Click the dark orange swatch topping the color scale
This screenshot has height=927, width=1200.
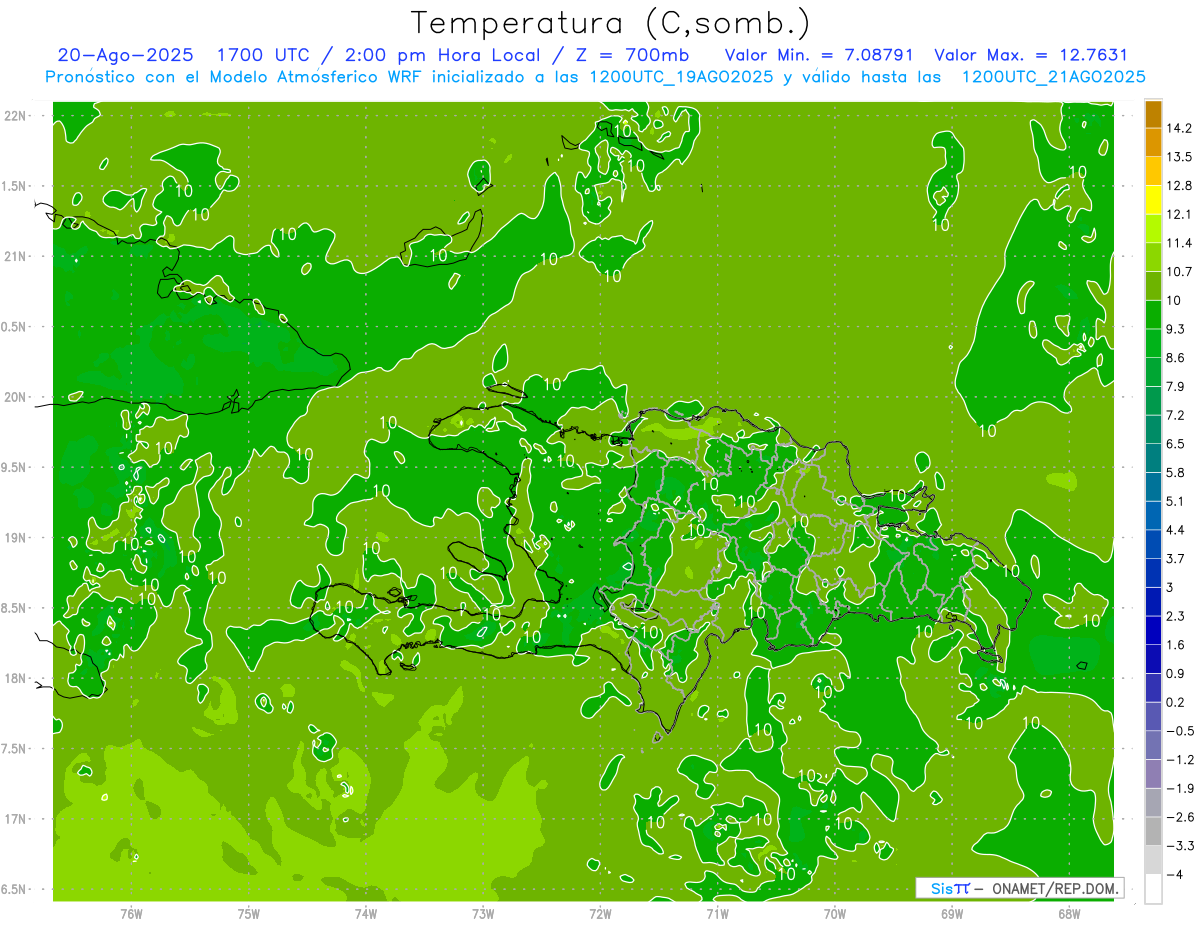1153,114
